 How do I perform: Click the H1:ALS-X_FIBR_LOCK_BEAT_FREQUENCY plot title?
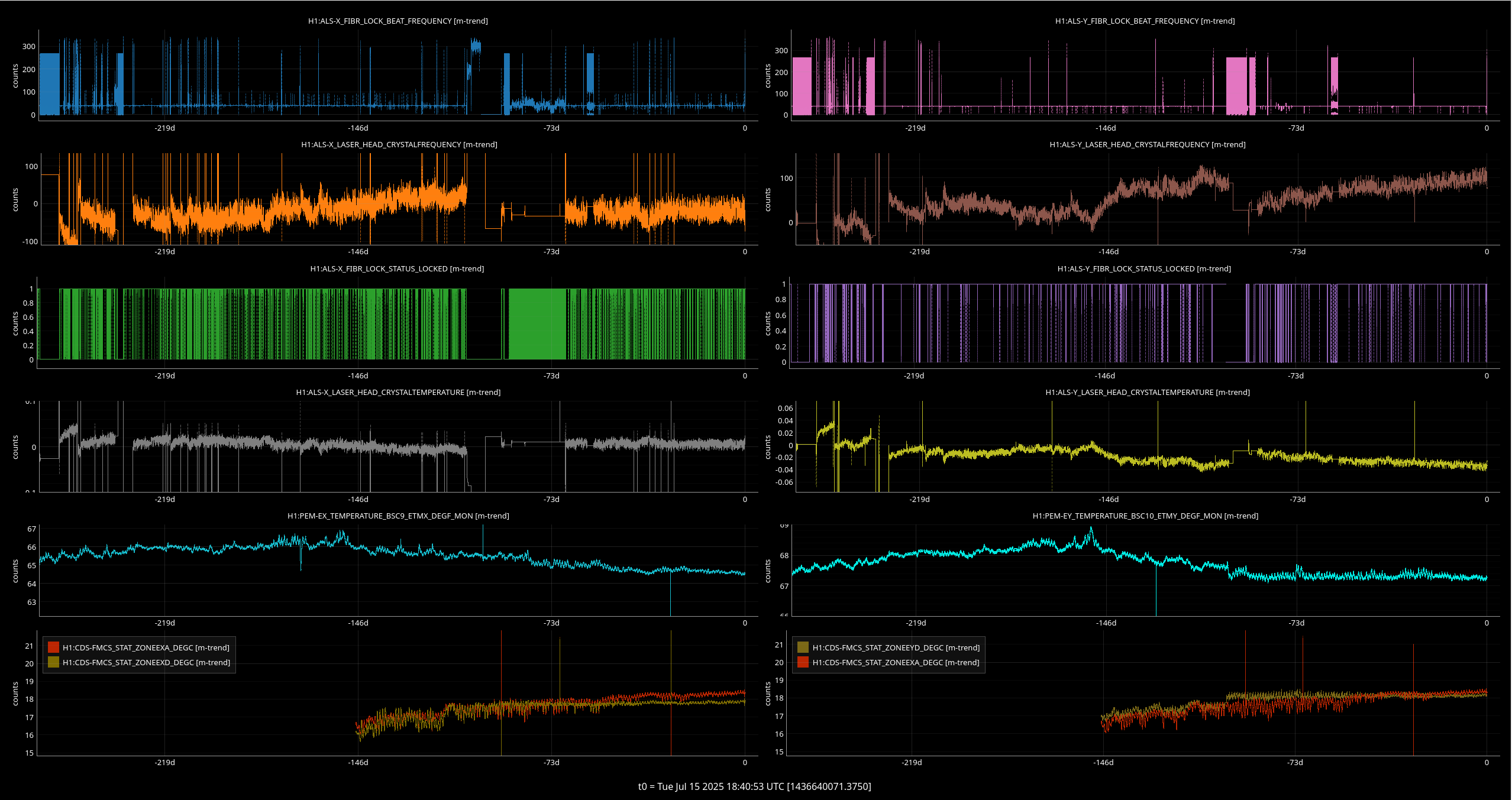(398, 21)
